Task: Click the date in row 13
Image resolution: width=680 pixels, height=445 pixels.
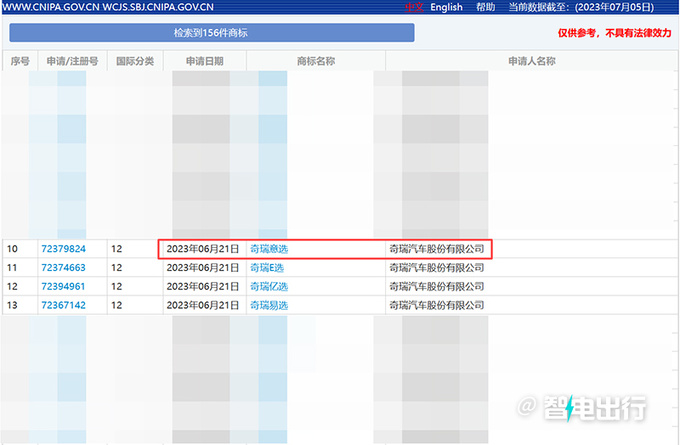Action: tap(203, 305)
